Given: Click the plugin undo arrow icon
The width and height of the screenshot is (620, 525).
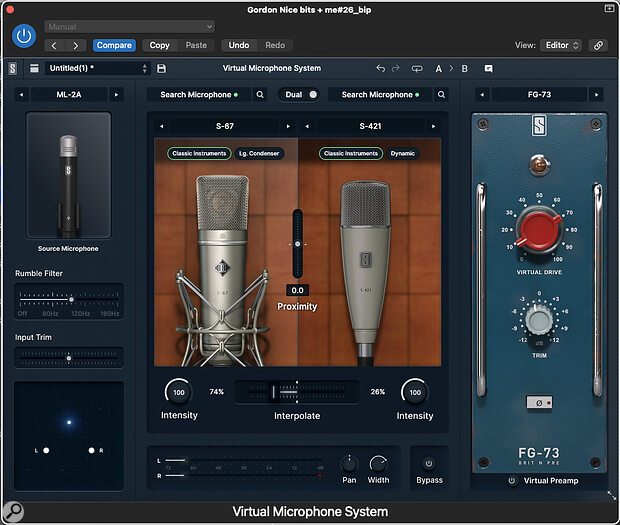Looking at the screenshot, I should (x=380, y=68).
